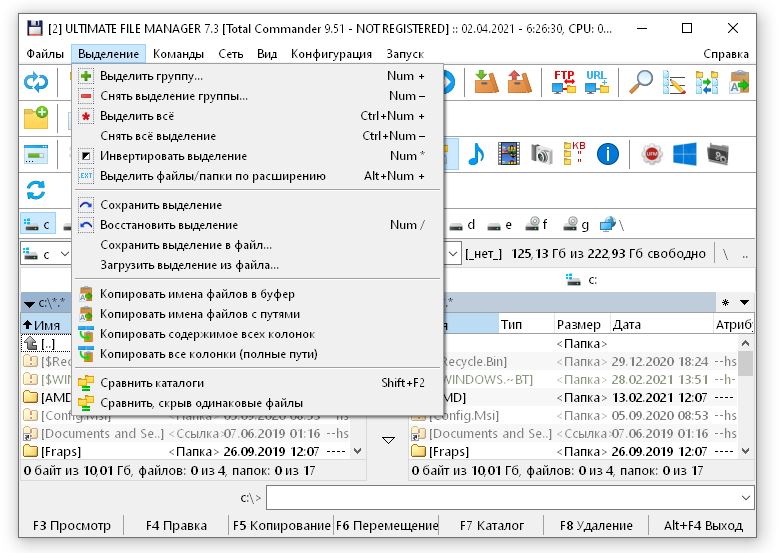Click F6 Перемещение button
Viewport: 783px width, 553px height.
pos(387,526)
